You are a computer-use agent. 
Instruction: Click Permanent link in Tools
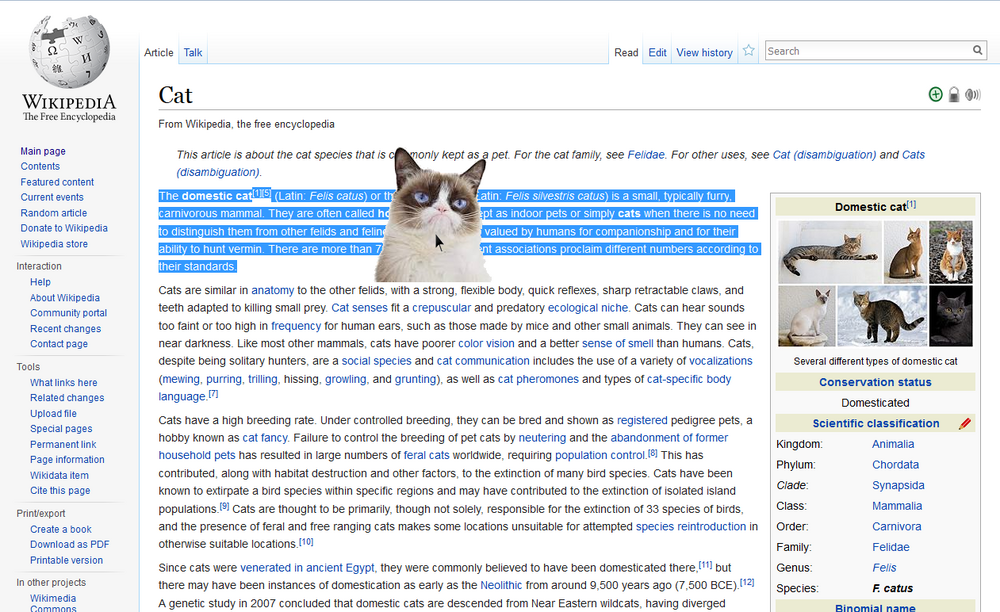(x=63, y=444)
